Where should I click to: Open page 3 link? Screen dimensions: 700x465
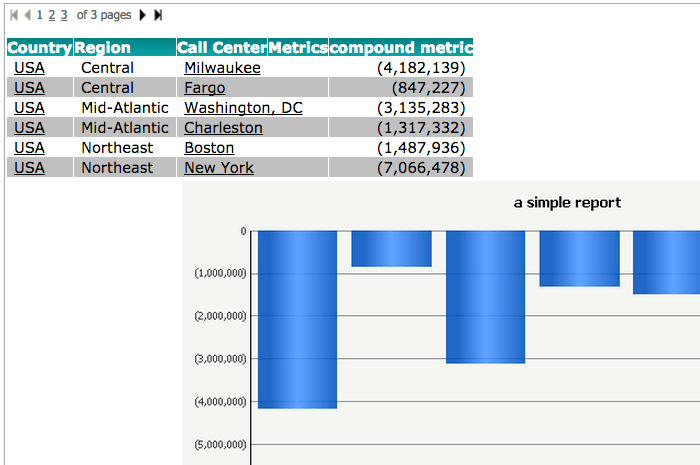(64, 15)
